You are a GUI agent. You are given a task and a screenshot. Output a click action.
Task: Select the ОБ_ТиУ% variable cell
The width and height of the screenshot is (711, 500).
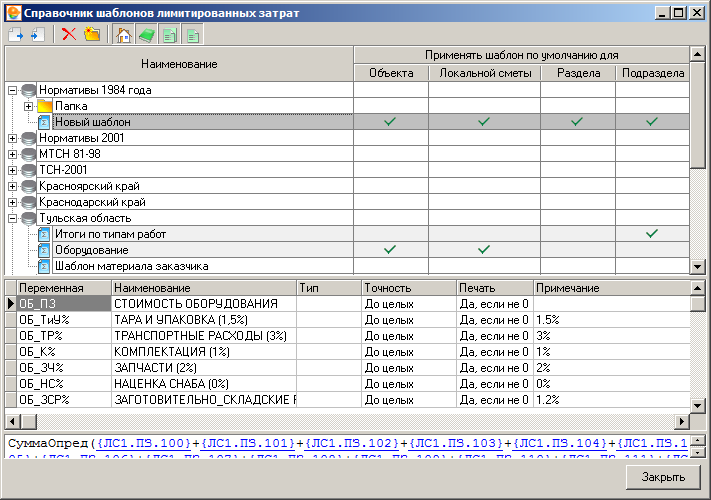click(63, 320)
